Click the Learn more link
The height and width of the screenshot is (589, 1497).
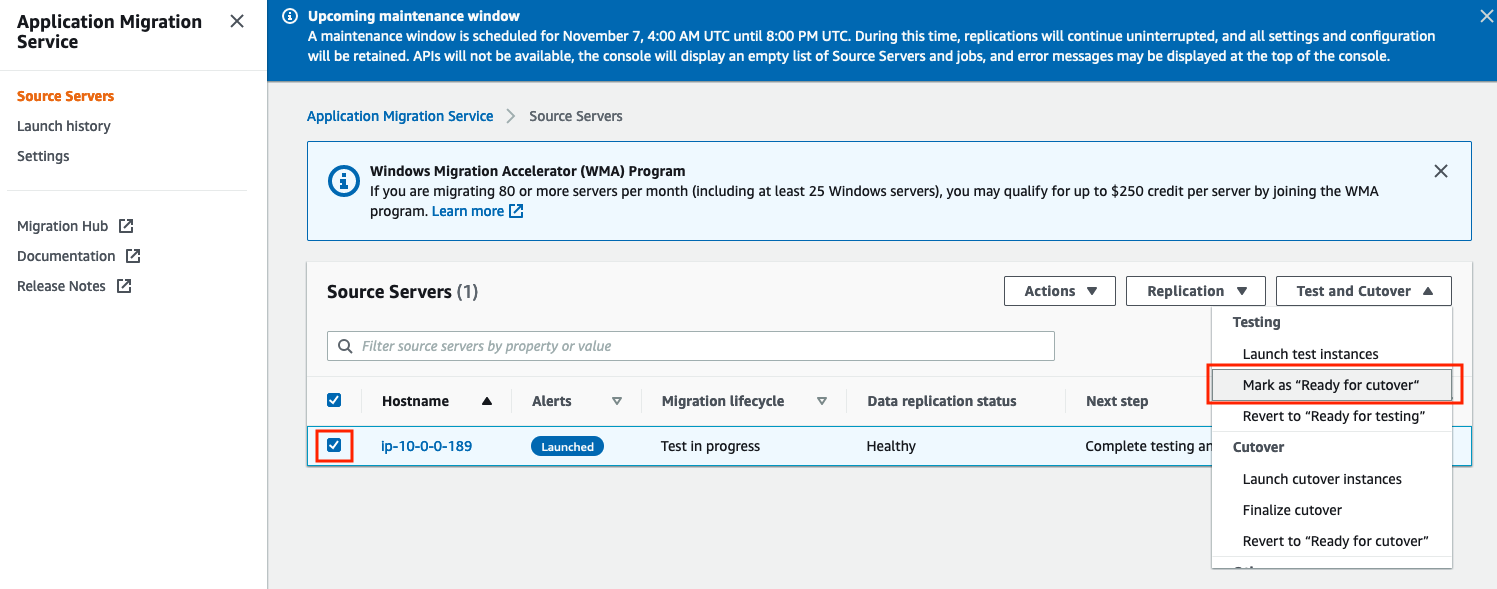pyautogui.click(x=468, y=211)
